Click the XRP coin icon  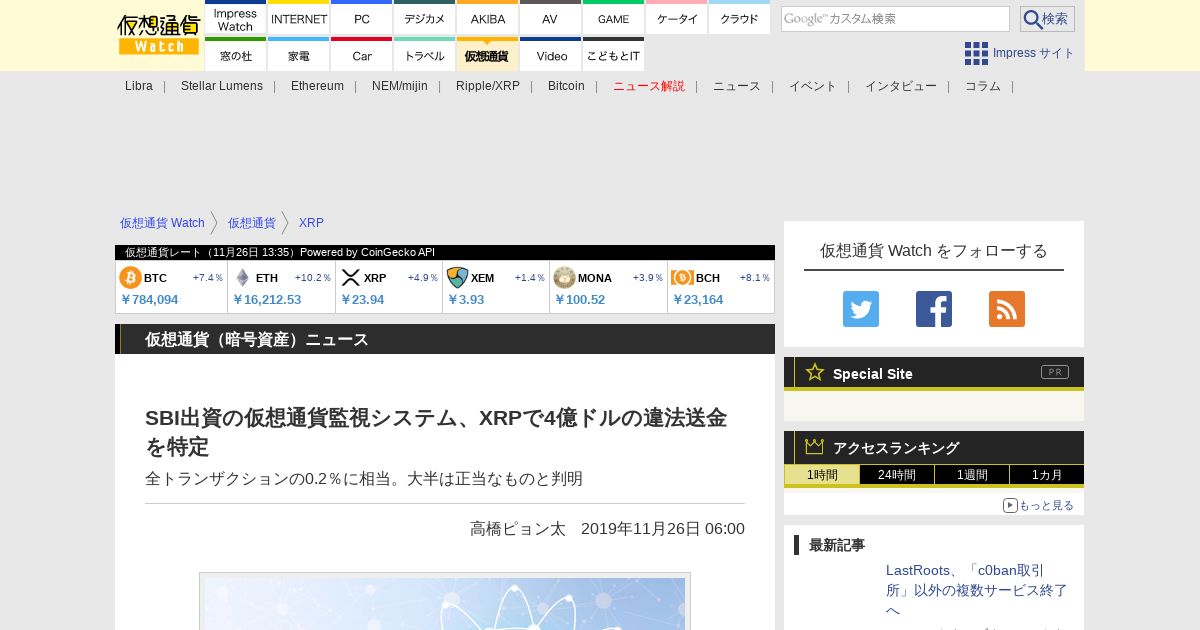point(350,277)
